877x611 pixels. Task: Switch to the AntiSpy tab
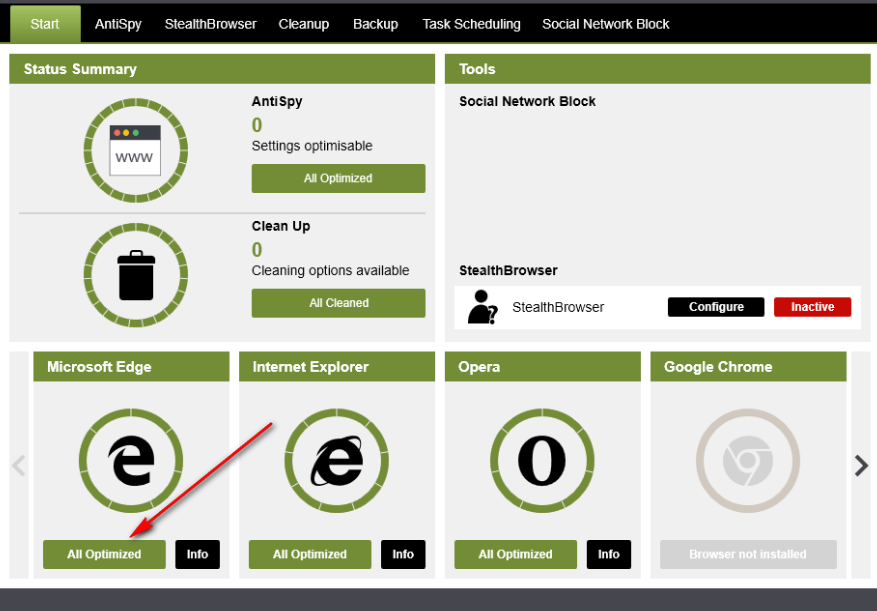[x=118, y=24]
